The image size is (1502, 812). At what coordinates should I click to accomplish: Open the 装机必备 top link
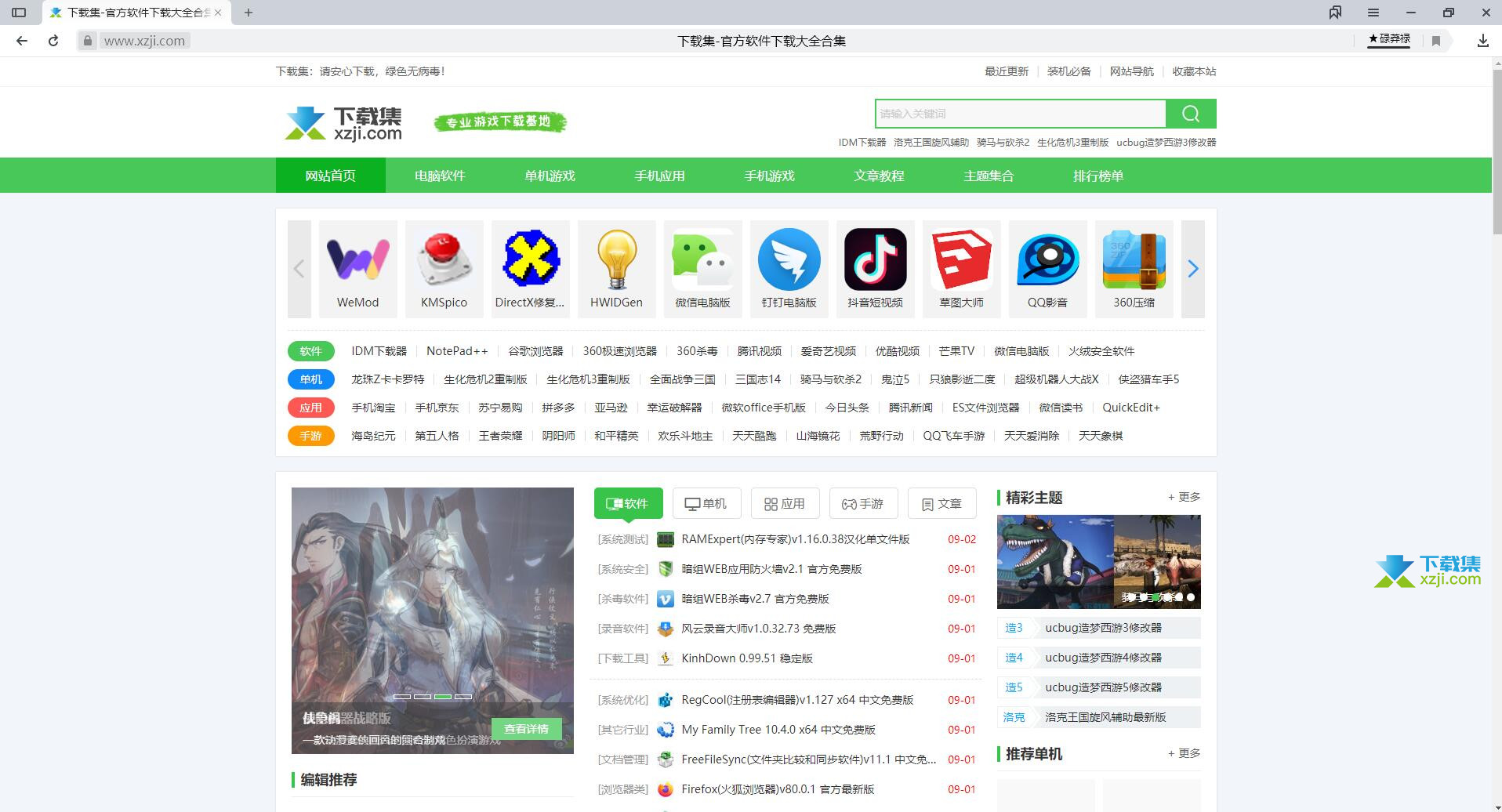point(1069,71)
